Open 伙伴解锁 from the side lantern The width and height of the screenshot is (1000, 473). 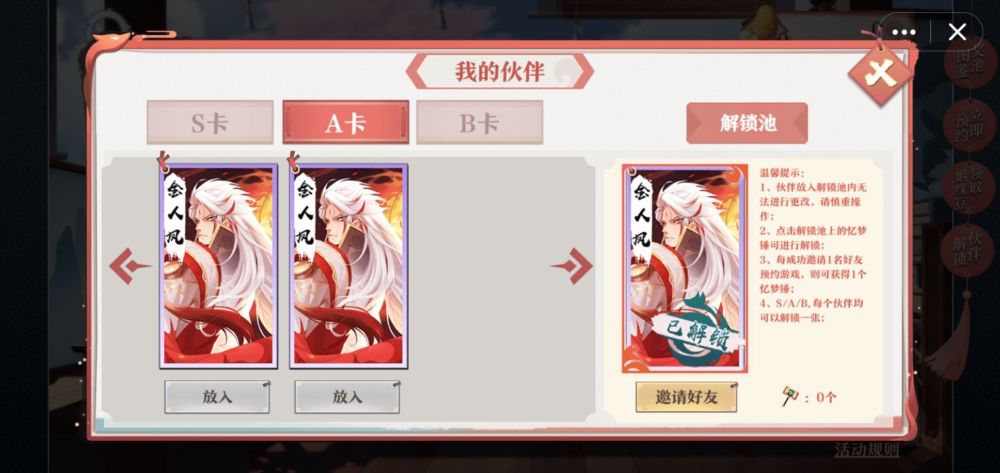tap(969, 250)
